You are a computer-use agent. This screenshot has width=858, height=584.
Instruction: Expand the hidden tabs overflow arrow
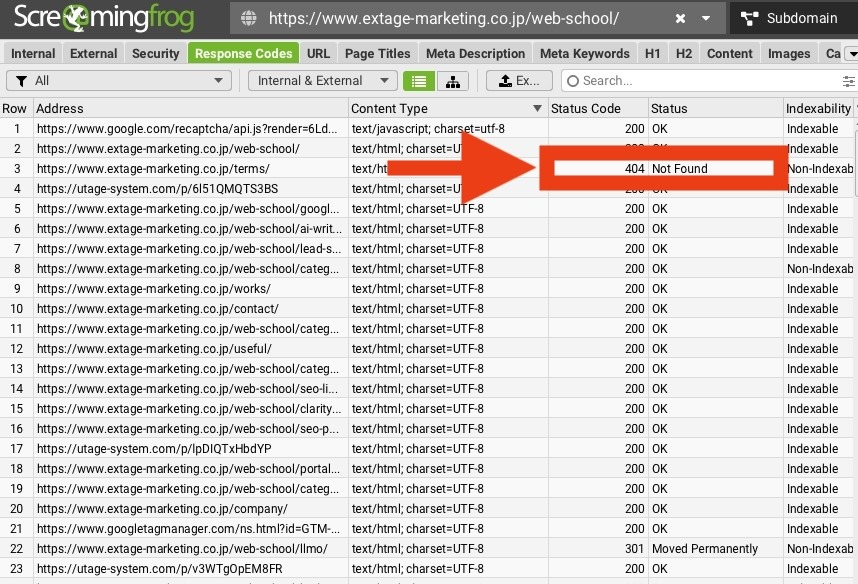[851, 54]
